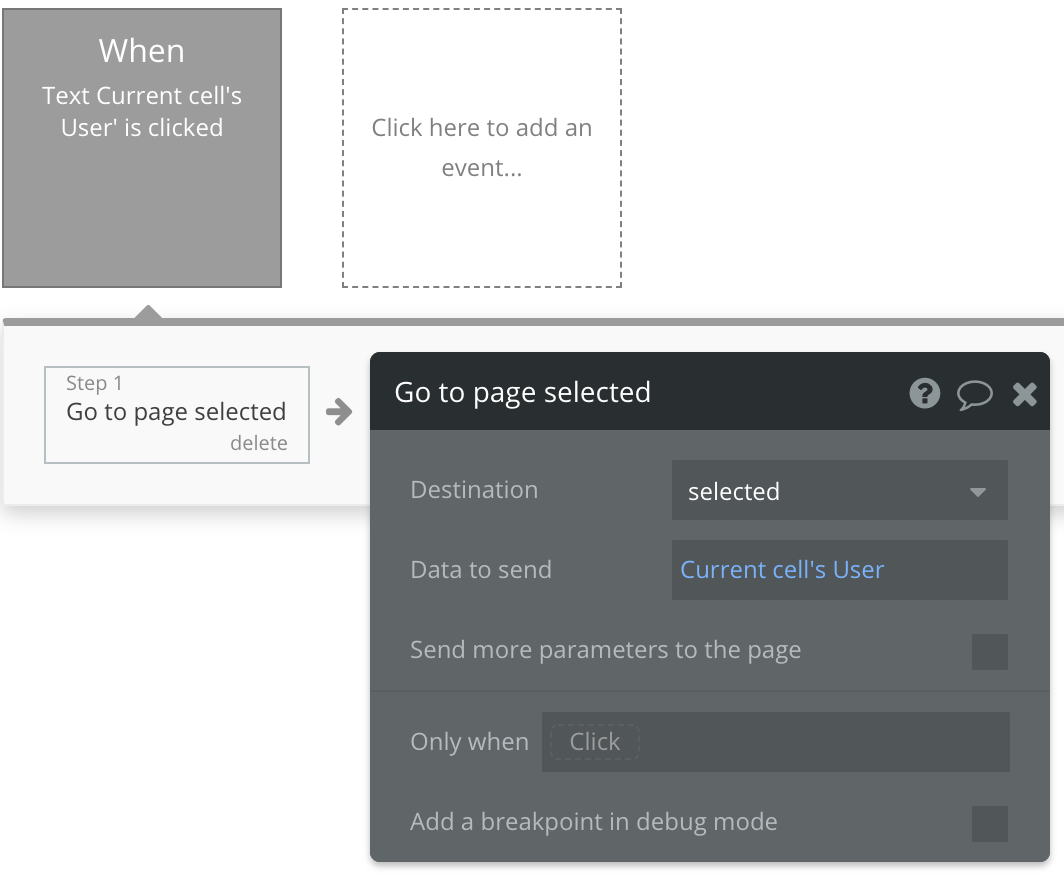The height and width of the screenshot is (878, 1064).
Task: Edit the Current cell's User expression
Action: tap(782, 570)
